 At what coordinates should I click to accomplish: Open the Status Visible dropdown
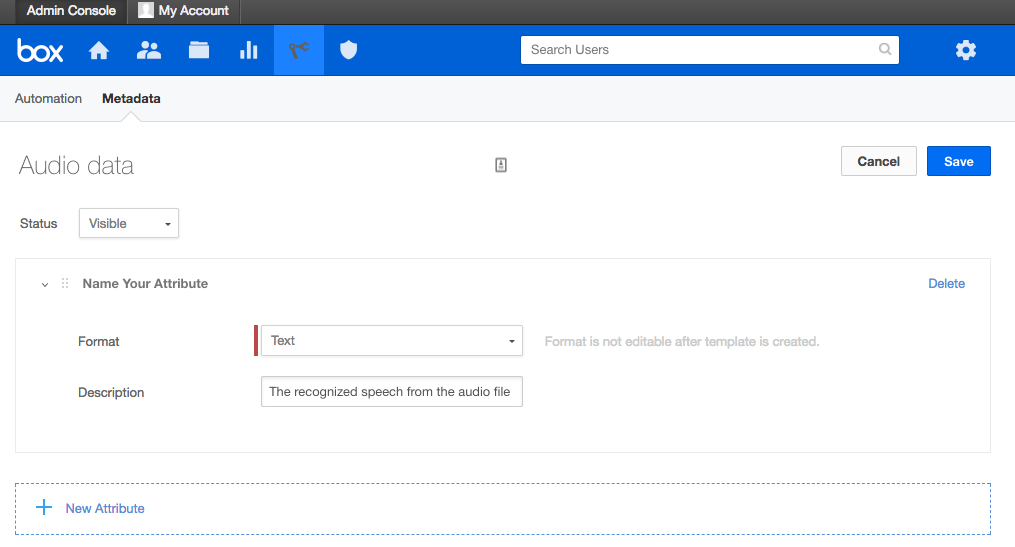coord(129,223)
